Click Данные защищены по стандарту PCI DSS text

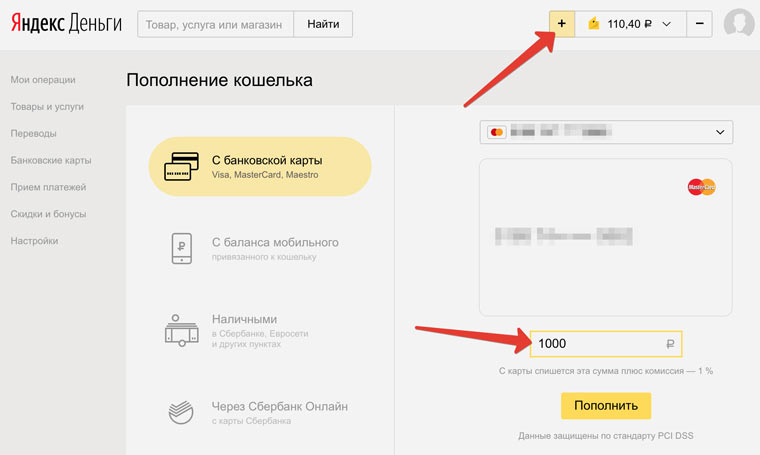(x=606, y=436)
